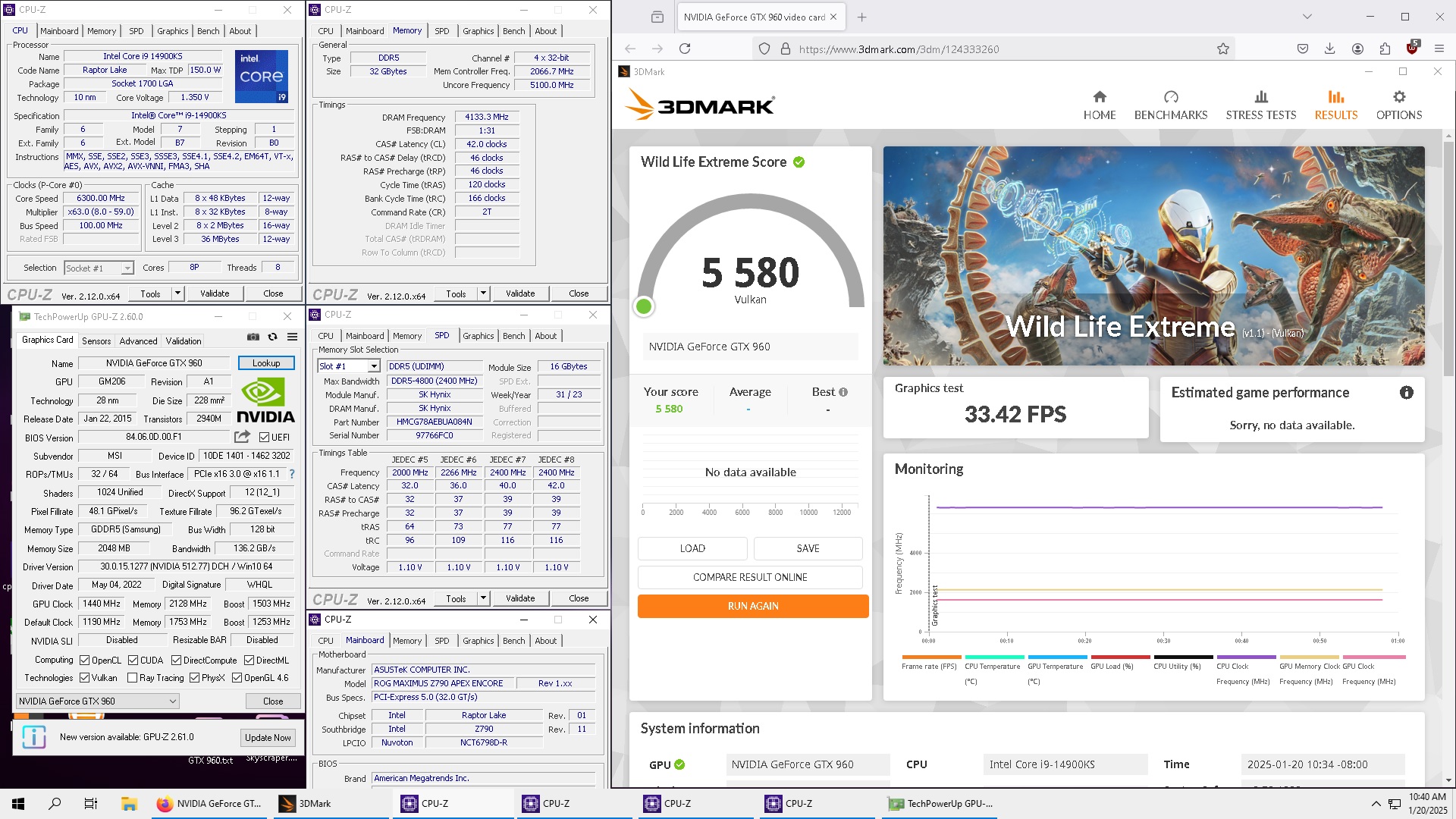Take a GPU-Z screenshot with camera icon
The image size is (1456, 819).
[253, 337]
